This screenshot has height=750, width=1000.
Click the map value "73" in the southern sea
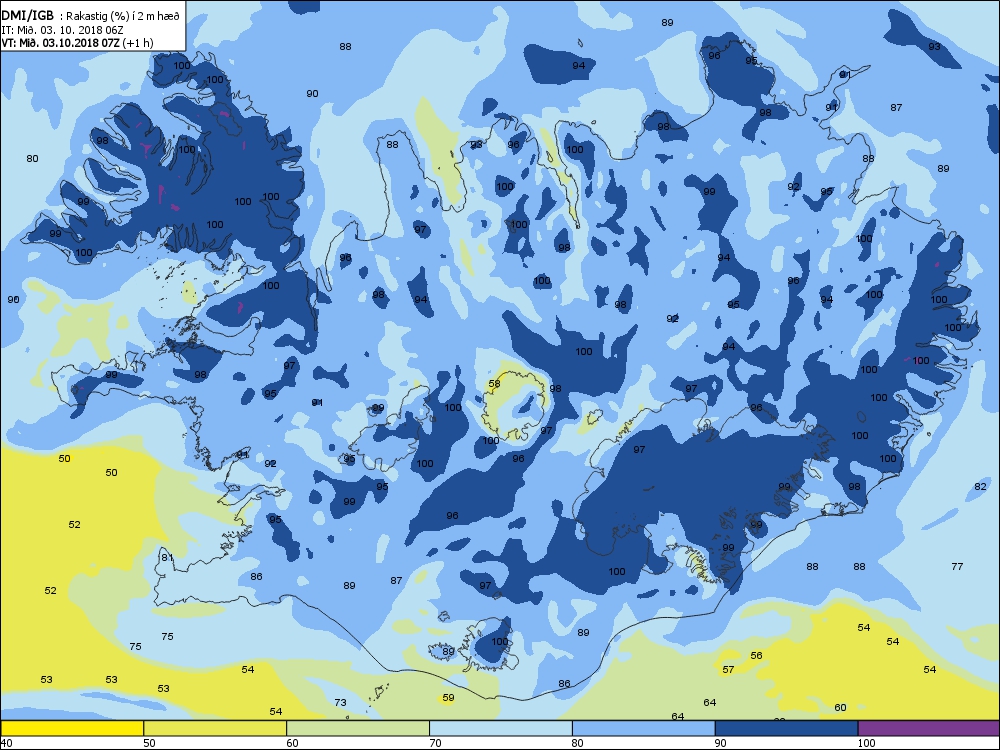tap(341, 703)
